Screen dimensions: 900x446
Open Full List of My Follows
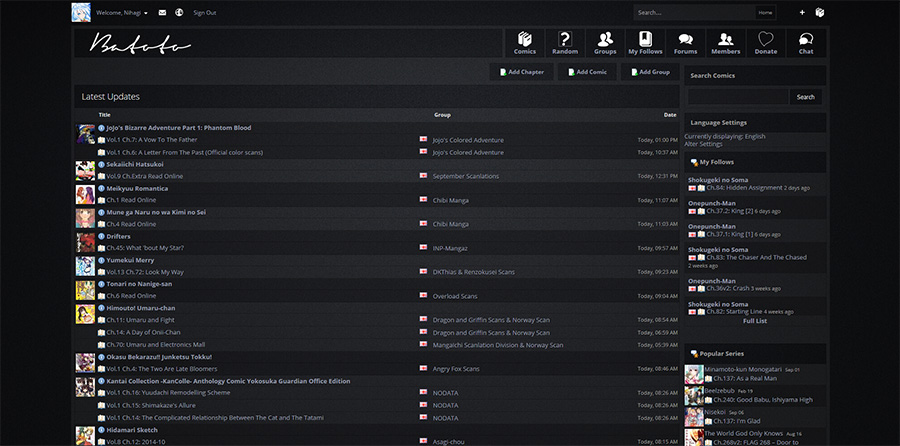coord(755,321)
